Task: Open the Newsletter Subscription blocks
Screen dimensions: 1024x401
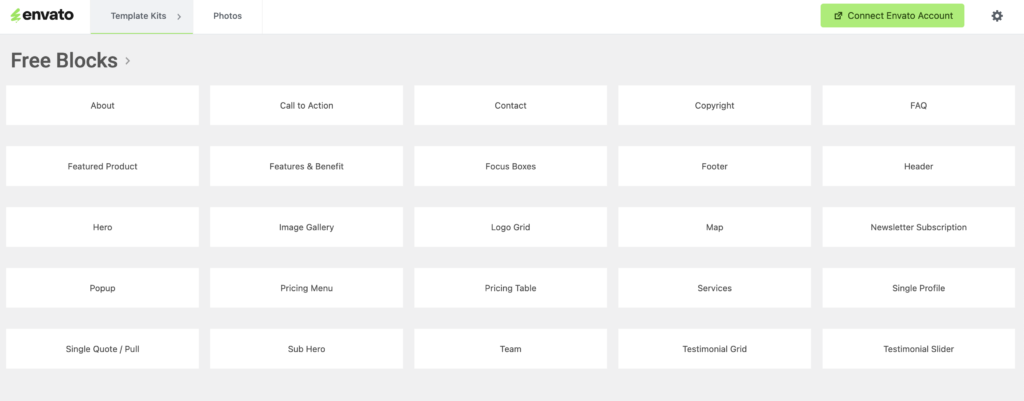Action: tap(918, 227)
